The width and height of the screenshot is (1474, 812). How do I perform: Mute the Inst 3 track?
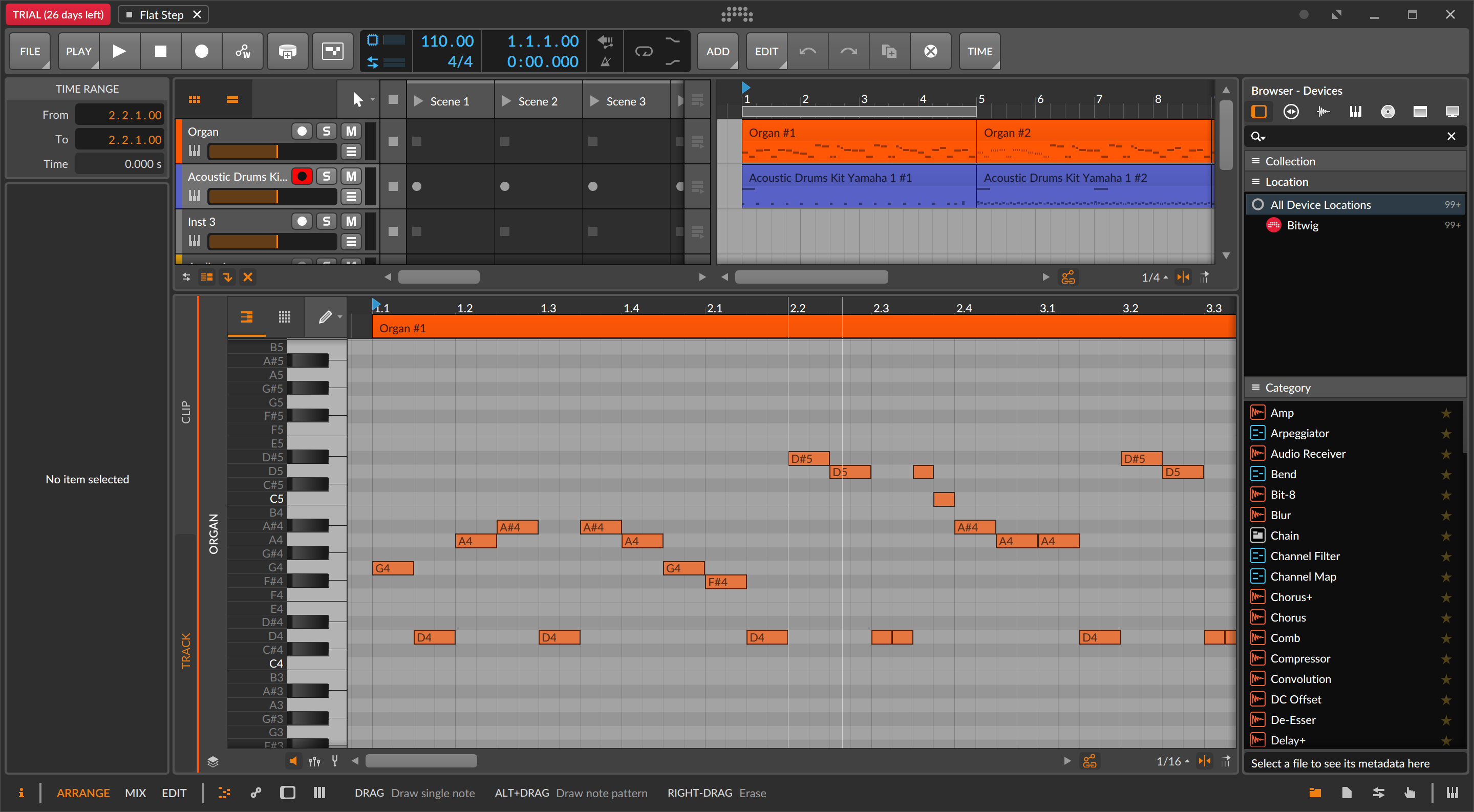tap(351, 222)
